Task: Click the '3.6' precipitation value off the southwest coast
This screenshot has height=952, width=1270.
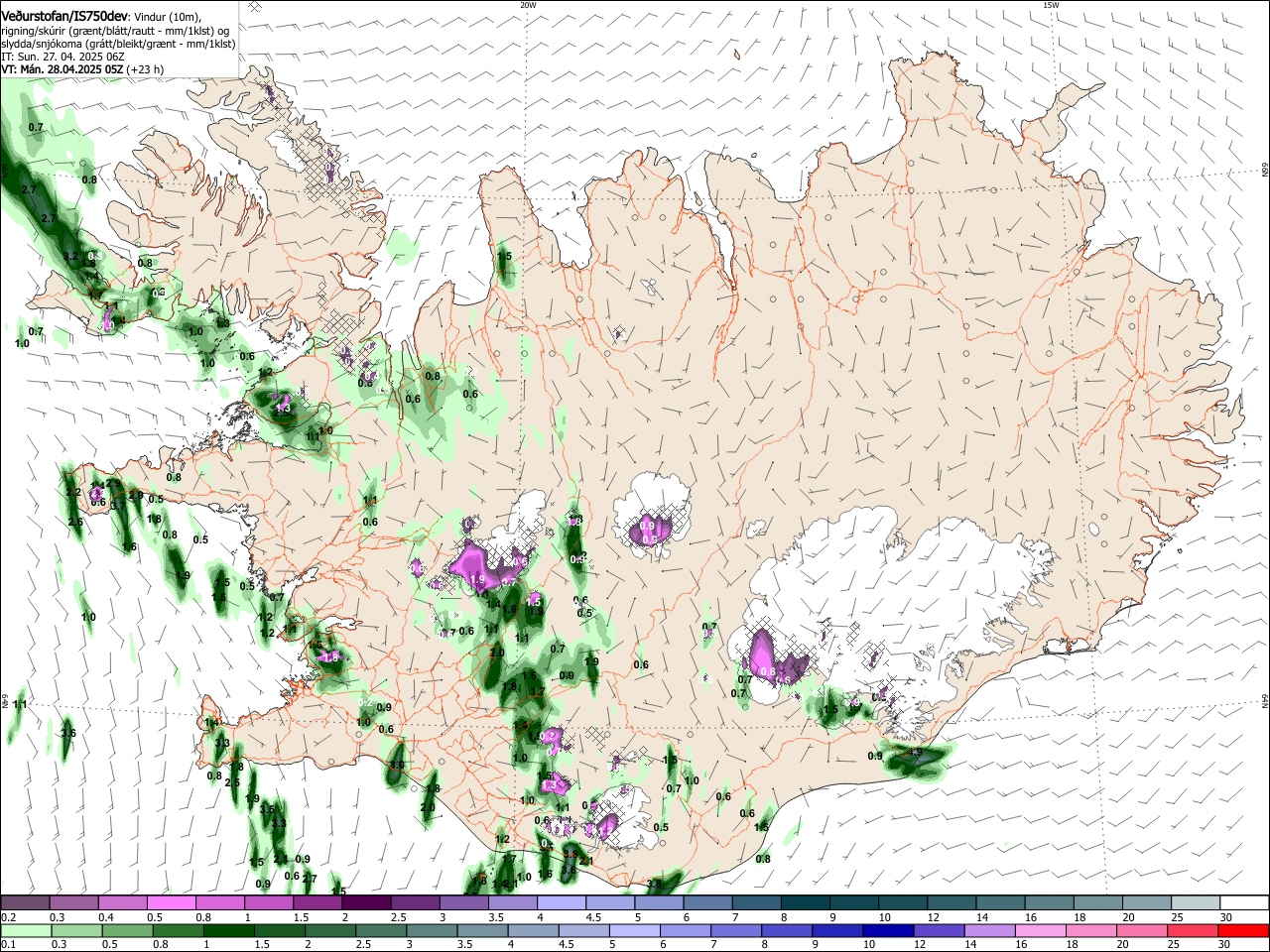Action: pos(68,733)
